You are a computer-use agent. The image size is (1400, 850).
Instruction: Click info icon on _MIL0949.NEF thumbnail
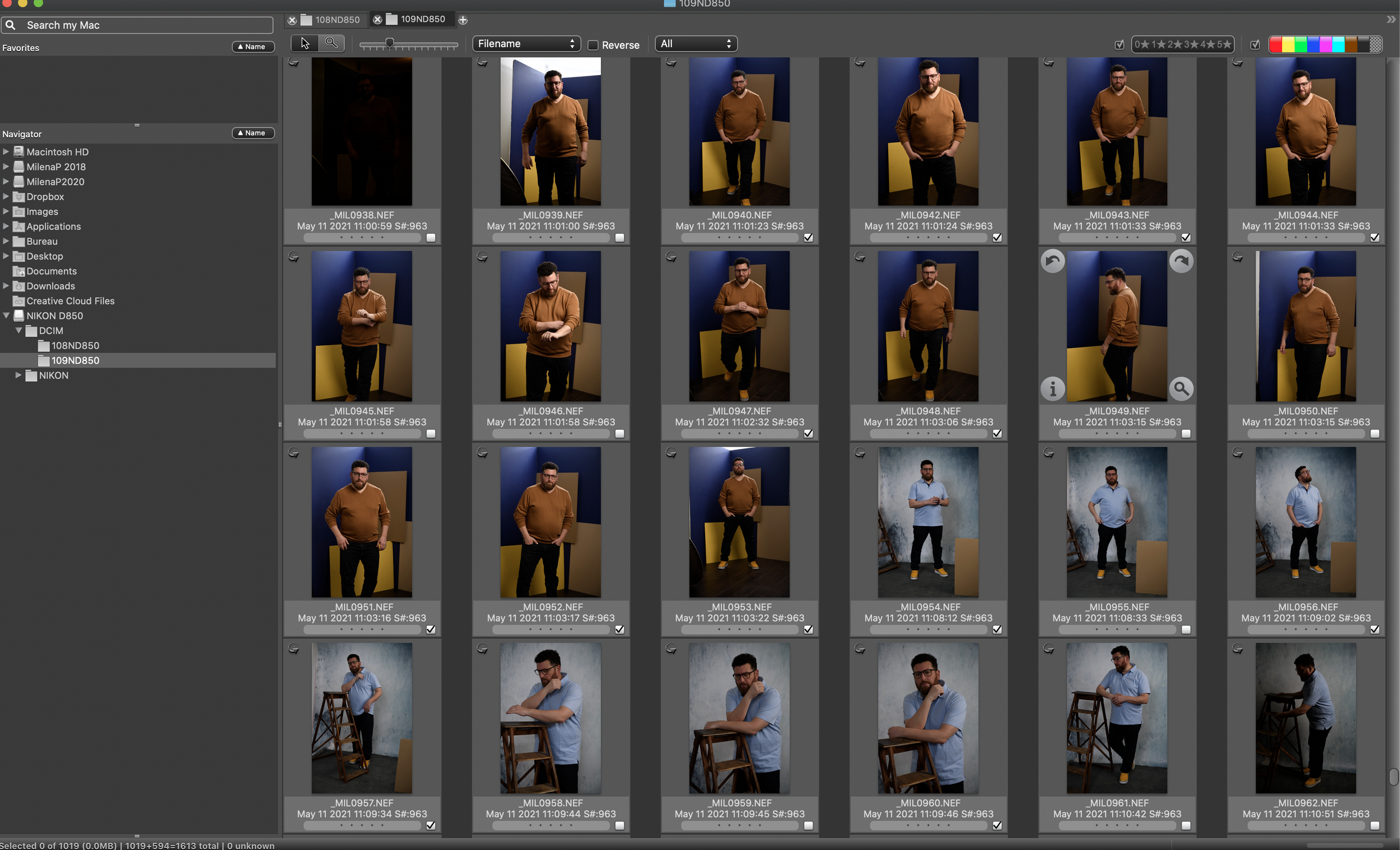(x=1052, y=389)
